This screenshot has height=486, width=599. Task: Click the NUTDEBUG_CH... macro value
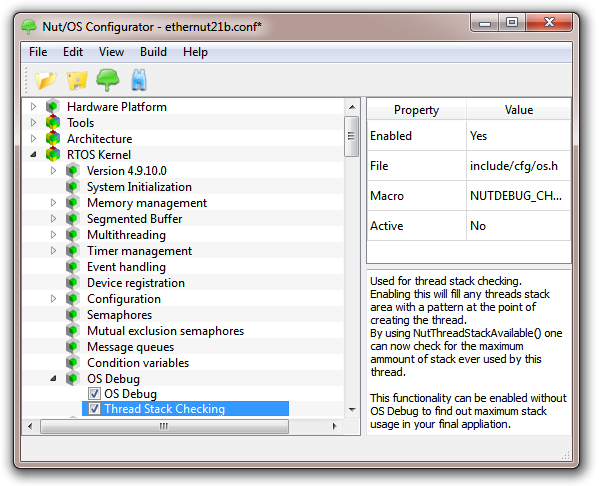click(x=518, y=196)
